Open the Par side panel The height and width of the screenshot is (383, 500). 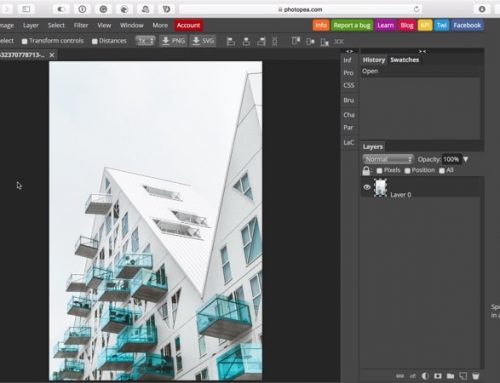[x=348, y=128]
